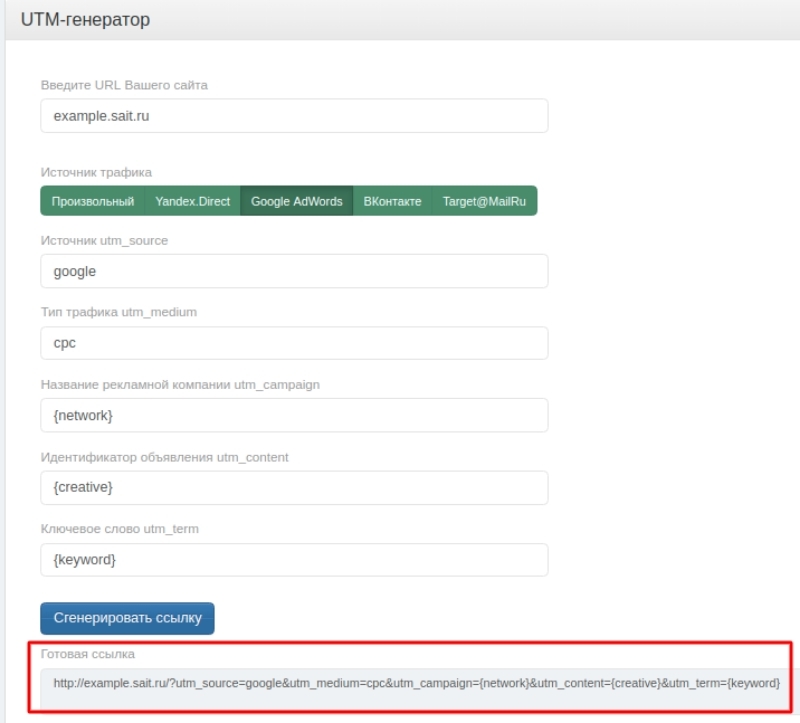This screenshot has width=800, height=723.
Task: Click the UTM-генератор header title
Action: (85, 19)
